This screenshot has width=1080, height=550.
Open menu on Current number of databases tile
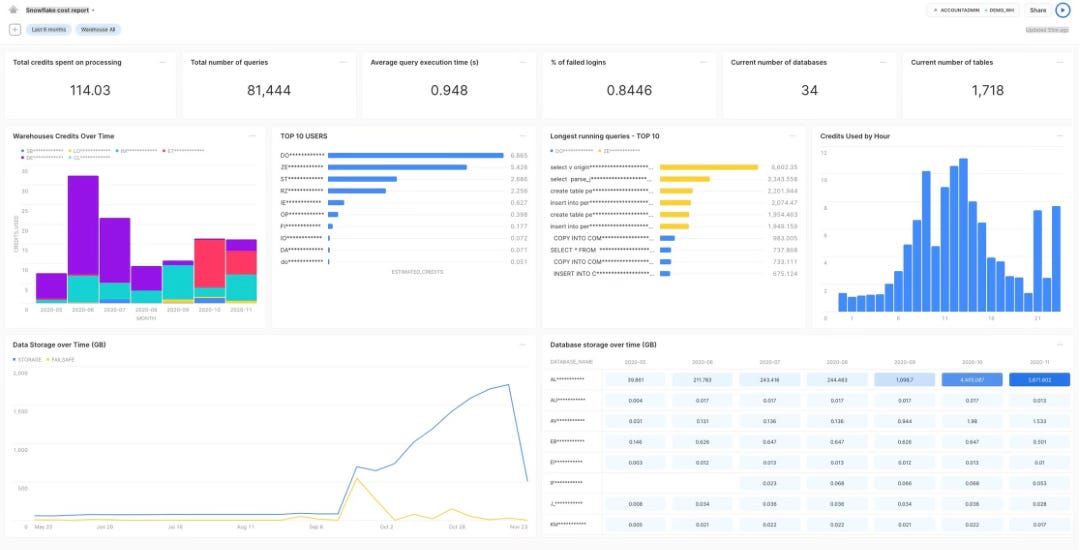pyautogui.click(x=883, y=63)
